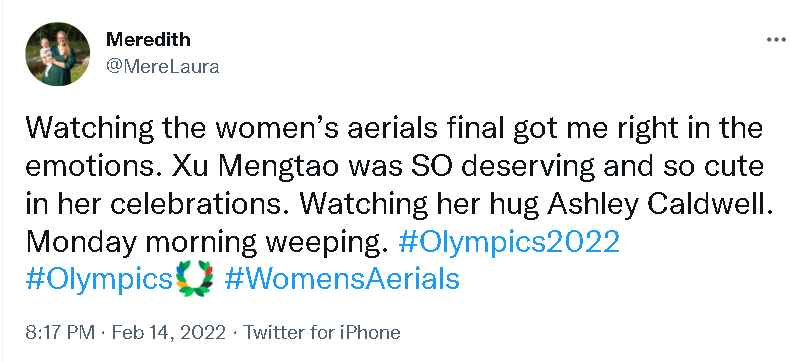The width and height of the screenshot is (791, 362).
Task: Open the Twitter for iPhone source label
Action: pos(322,333)
